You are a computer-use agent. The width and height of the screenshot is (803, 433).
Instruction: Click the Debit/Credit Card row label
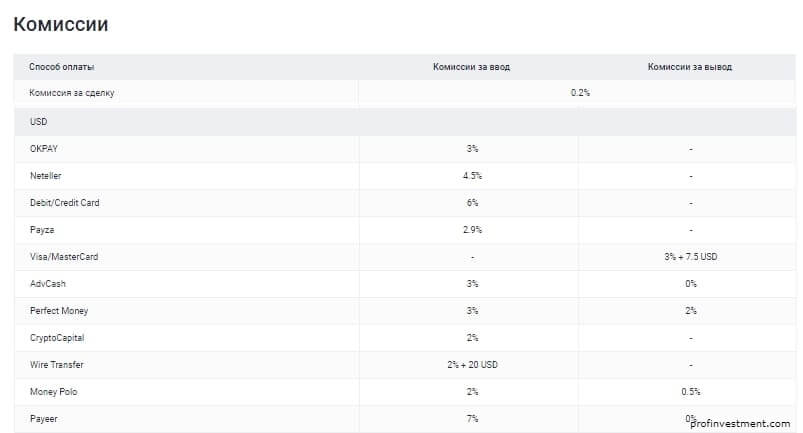65,203
